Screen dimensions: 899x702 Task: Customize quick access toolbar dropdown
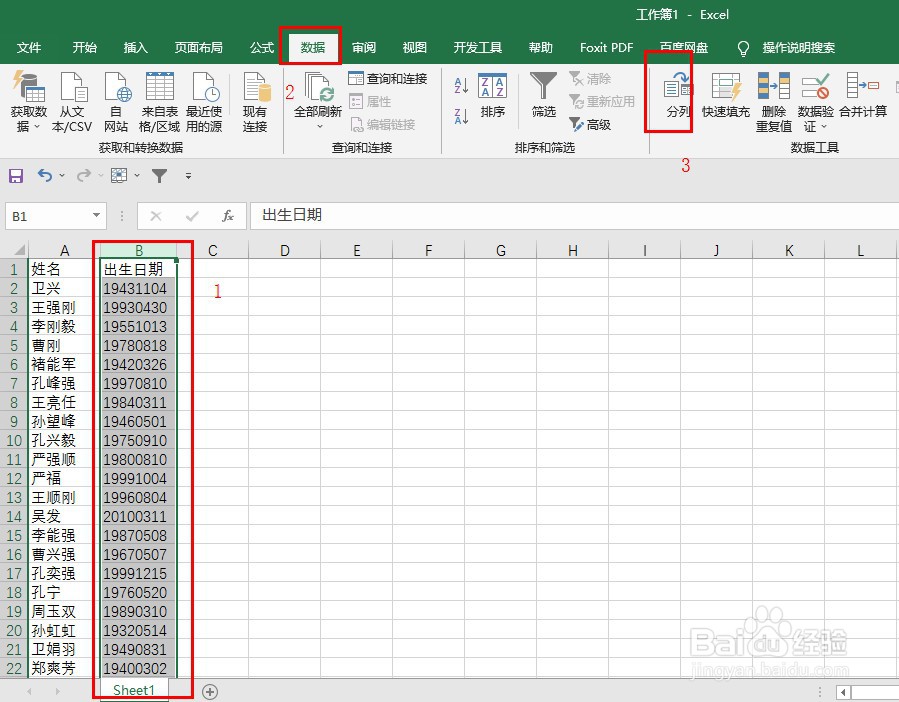(188, 176)
